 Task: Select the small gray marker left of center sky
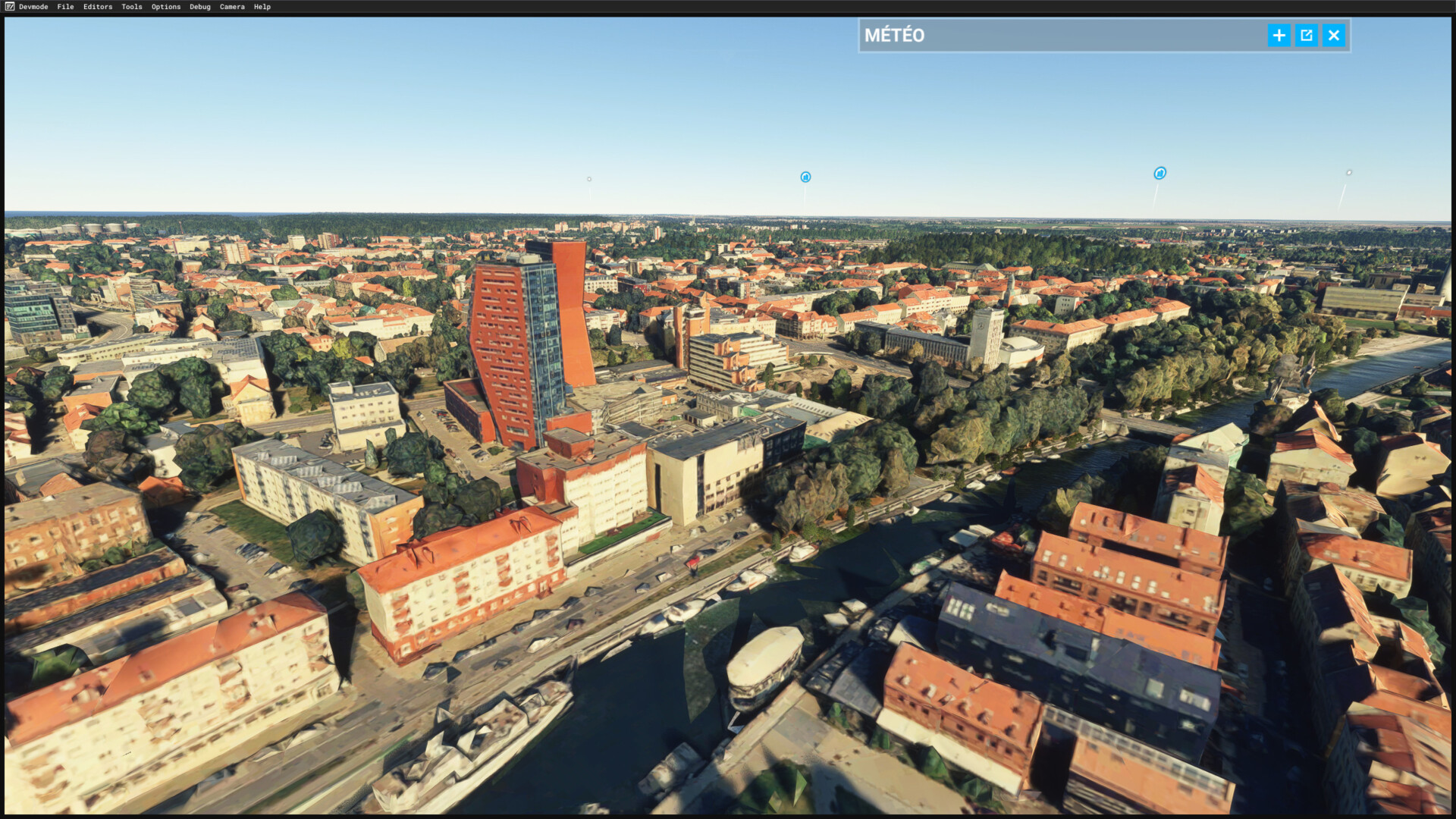[x=589, y=179]
